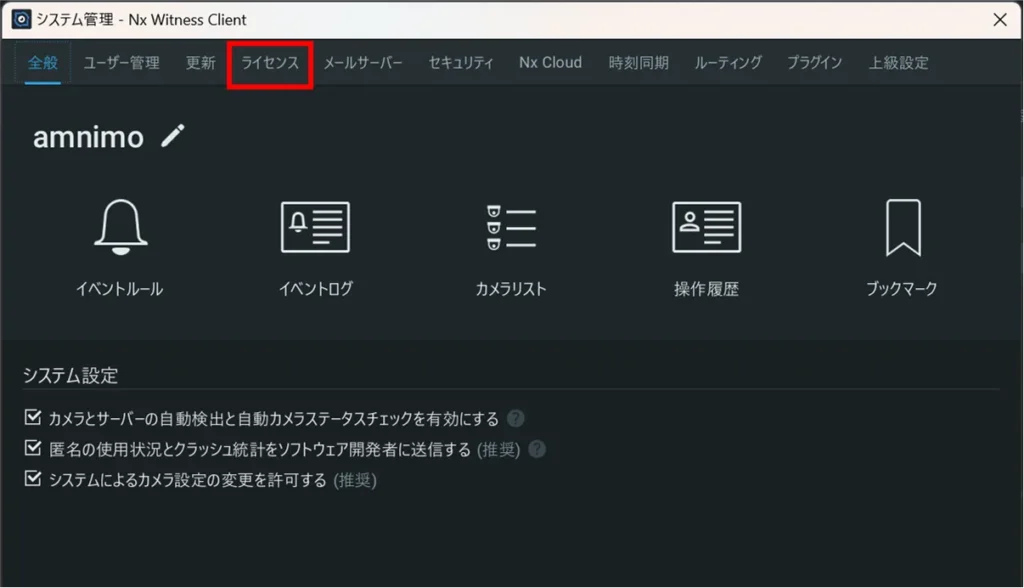Switch to the 上級設定 tab

[x=898, y=63]
